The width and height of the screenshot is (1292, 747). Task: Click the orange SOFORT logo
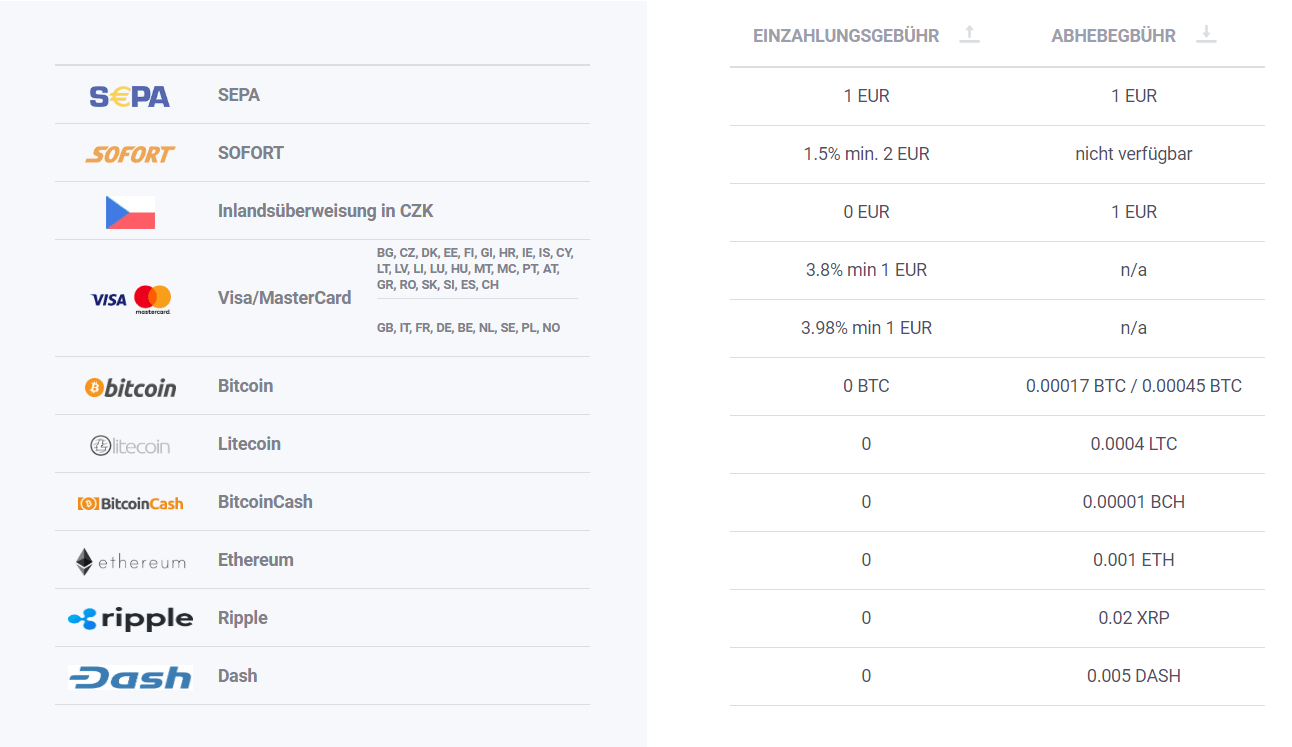pyautogui.click(x=129, y=154)
